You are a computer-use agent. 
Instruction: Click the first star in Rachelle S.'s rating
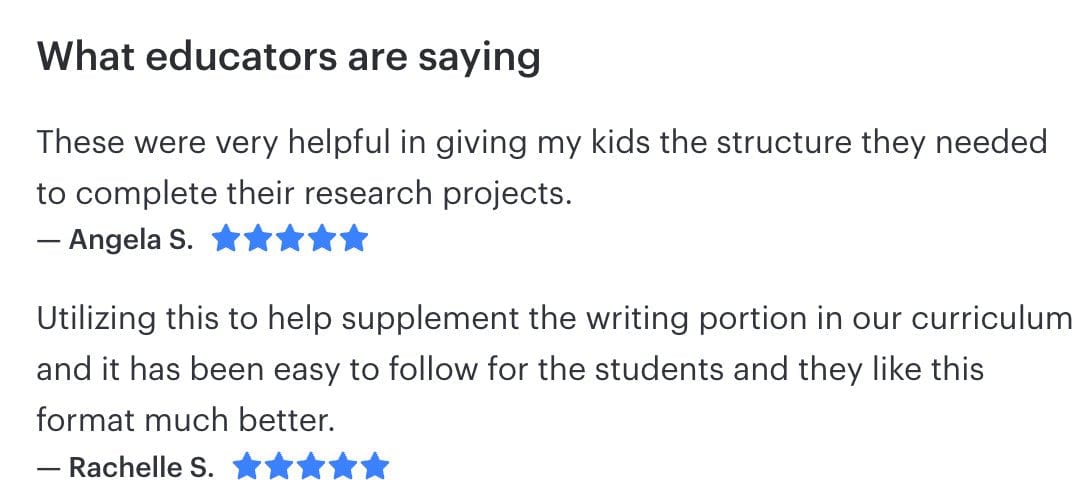click(247, 466)
